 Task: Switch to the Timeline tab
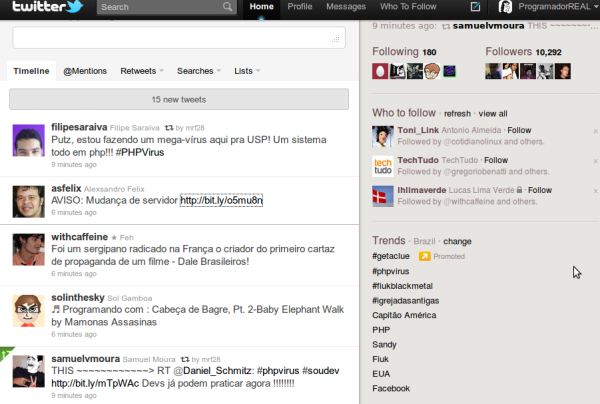(x=31, y=71)
